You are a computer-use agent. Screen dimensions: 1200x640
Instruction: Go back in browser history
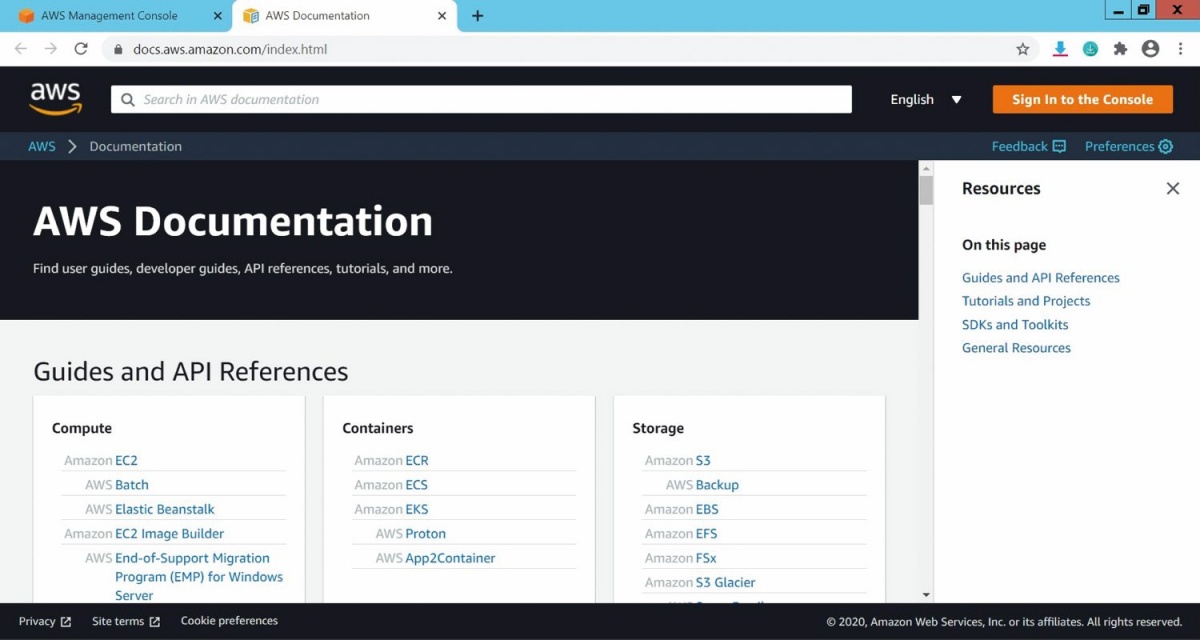pos(21,49)
